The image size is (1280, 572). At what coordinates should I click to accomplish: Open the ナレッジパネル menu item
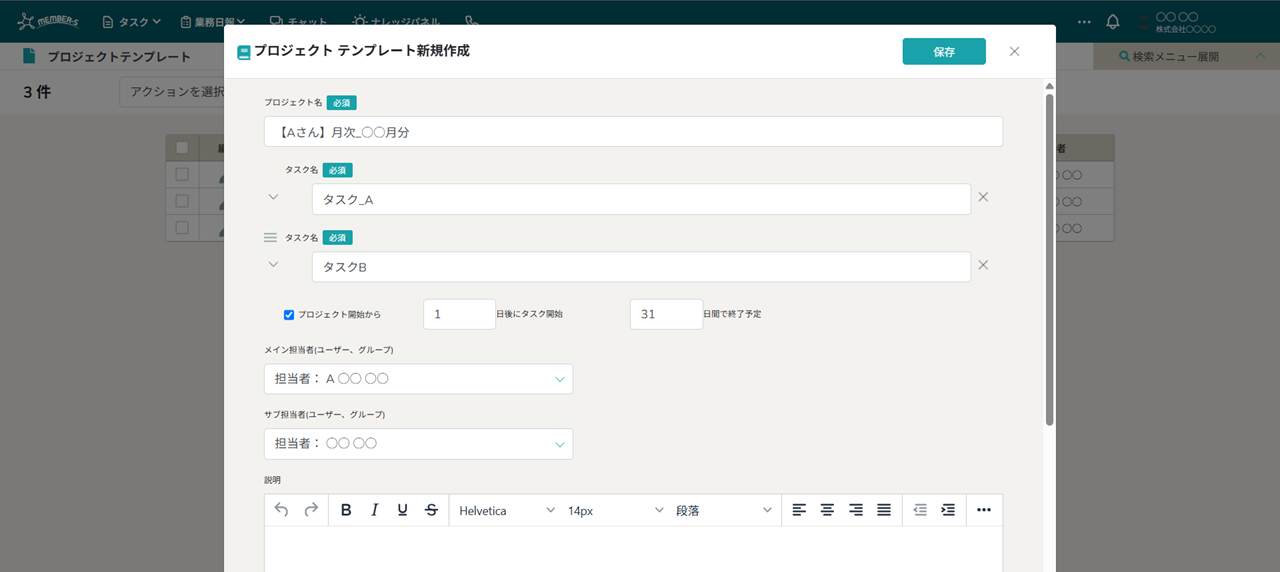tap(395, 21)
